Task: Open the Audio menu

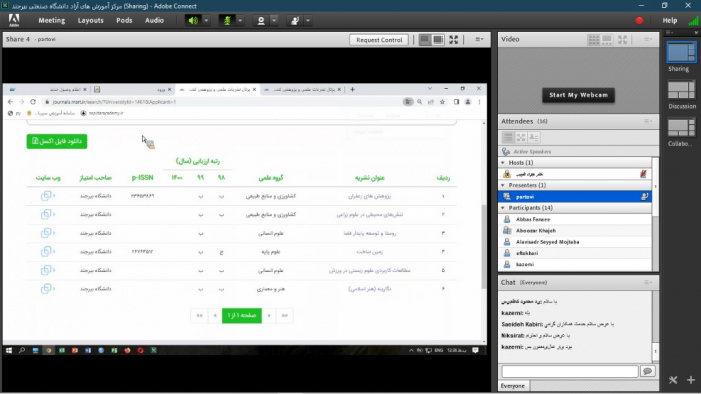Action: (x=154, y=21)
